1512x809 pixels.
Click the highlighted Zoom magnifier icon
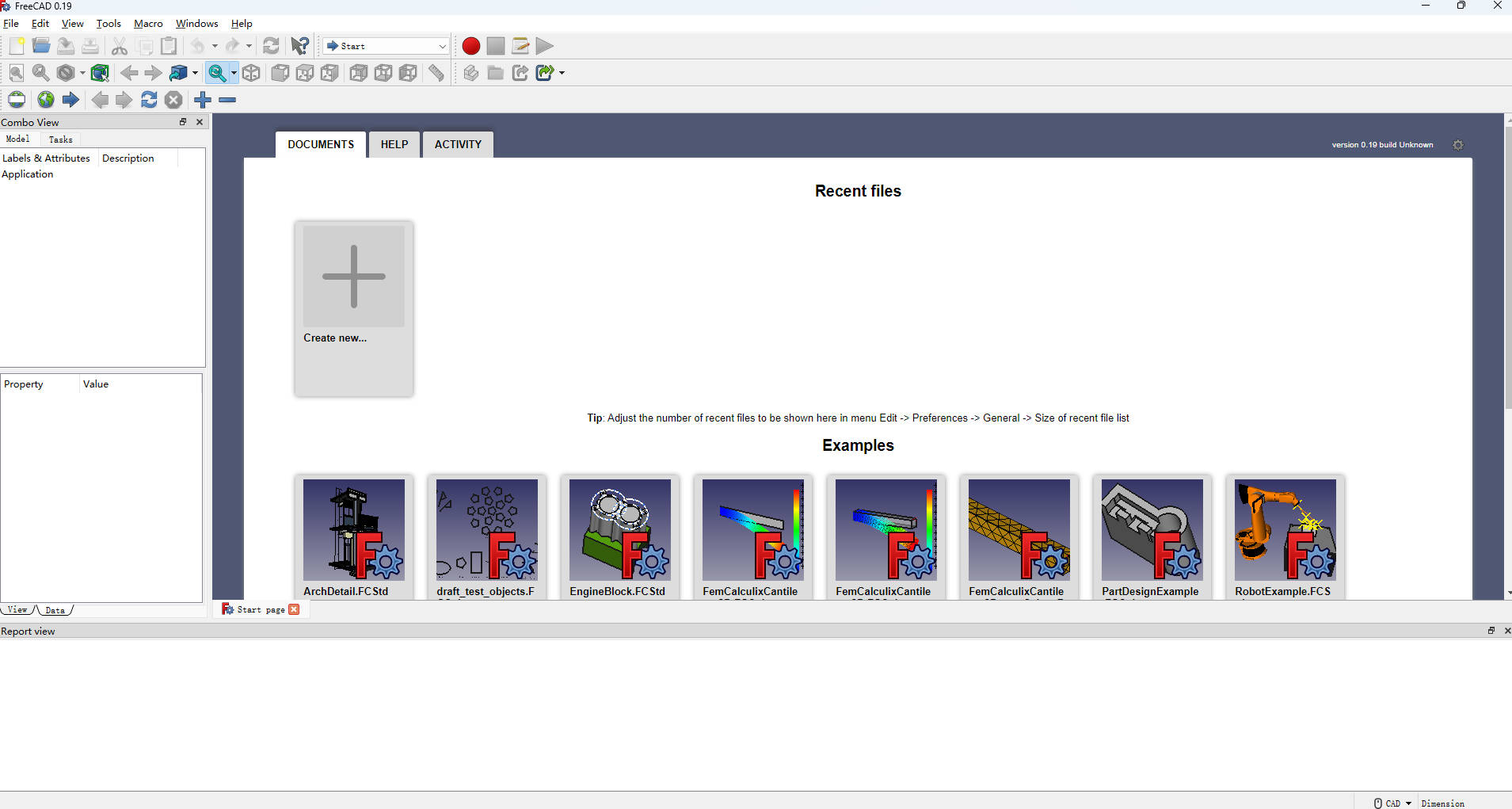217,73
